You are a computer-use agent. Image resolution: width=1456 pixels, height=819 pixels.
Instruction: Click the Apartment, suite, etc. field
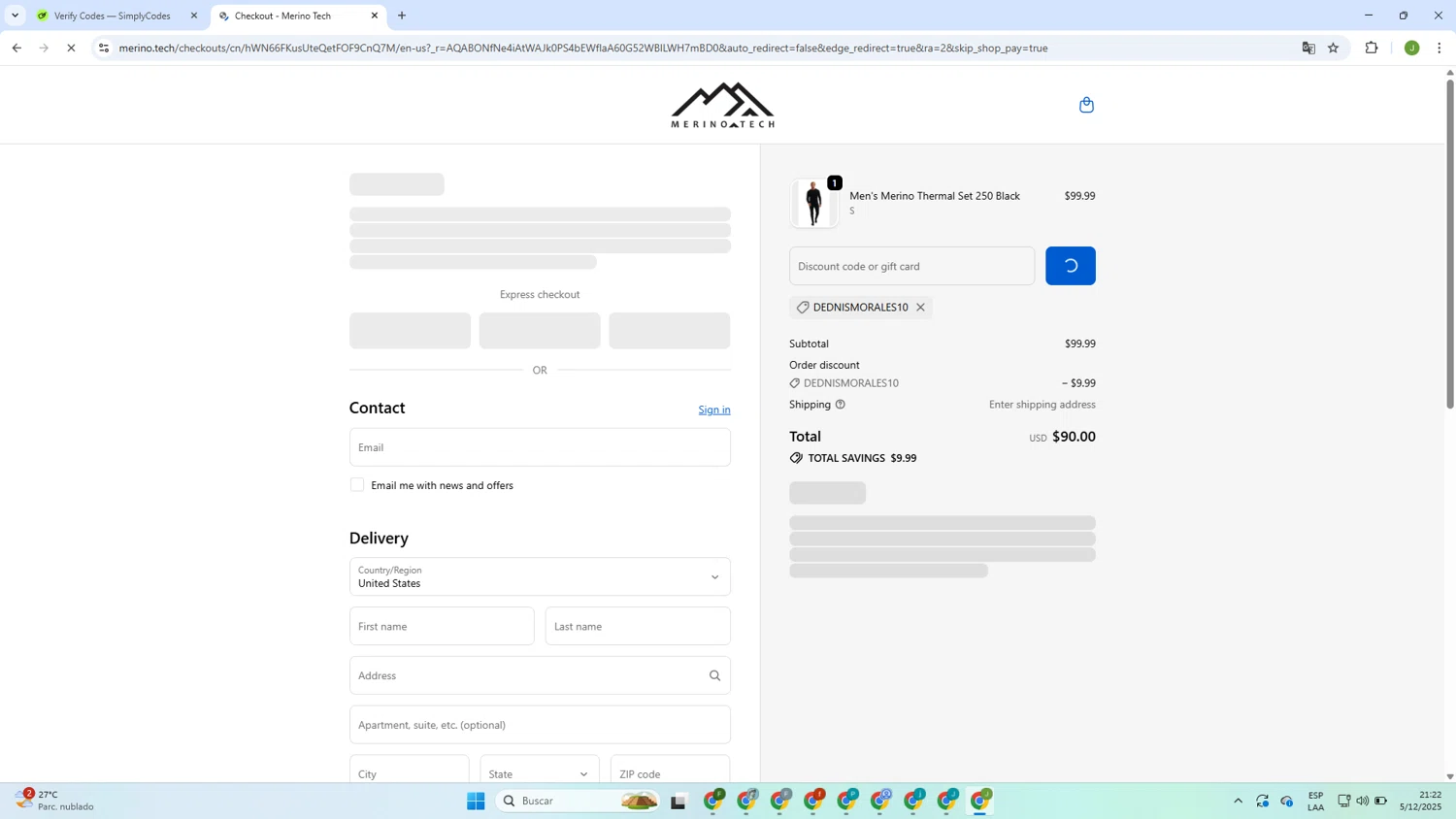(540, 725)
